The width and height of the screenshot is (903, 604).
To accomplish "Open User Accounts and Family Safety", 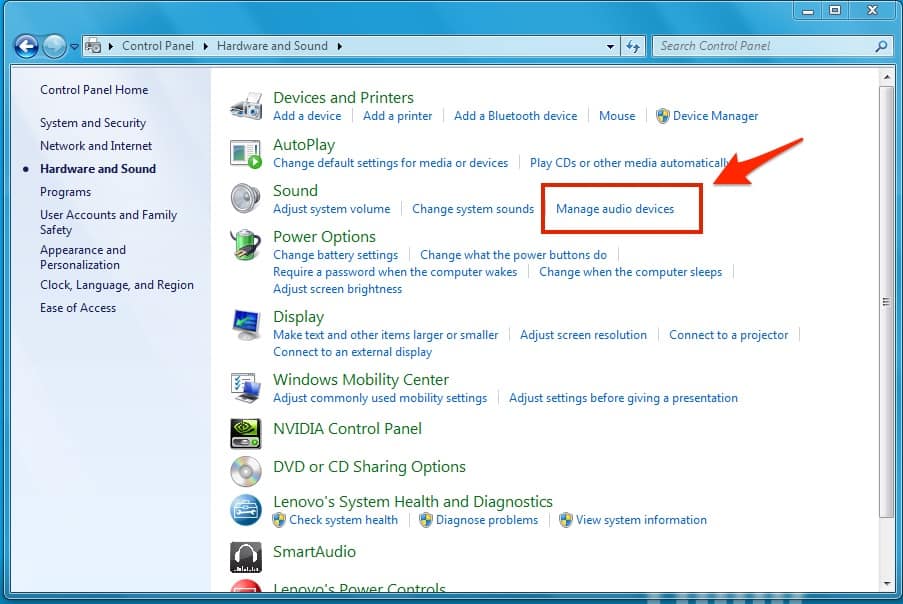I will pos(108,222).
